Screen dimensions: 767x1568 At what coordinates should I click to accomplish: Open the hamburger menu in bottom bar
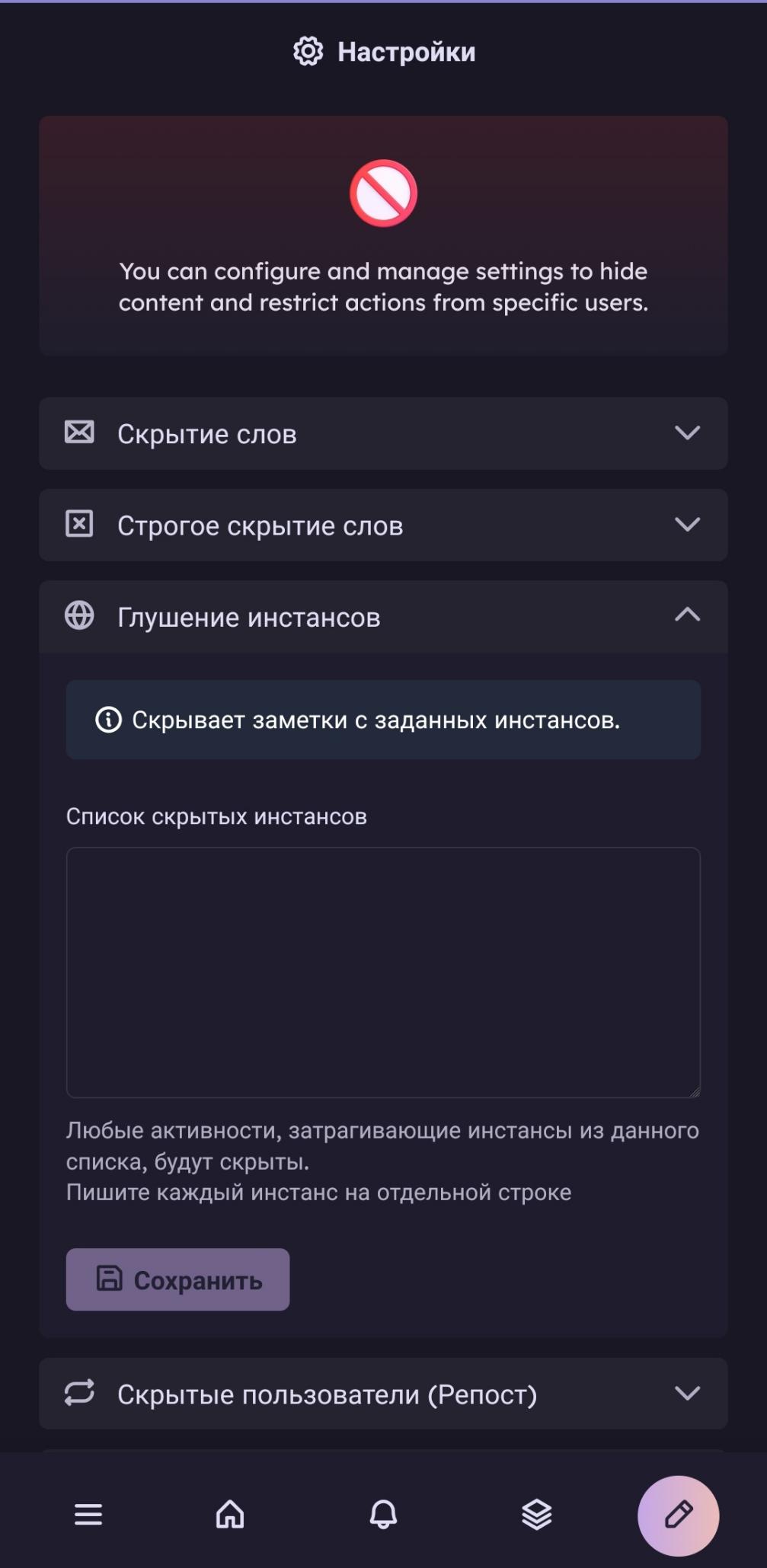tap(88, 1515)
